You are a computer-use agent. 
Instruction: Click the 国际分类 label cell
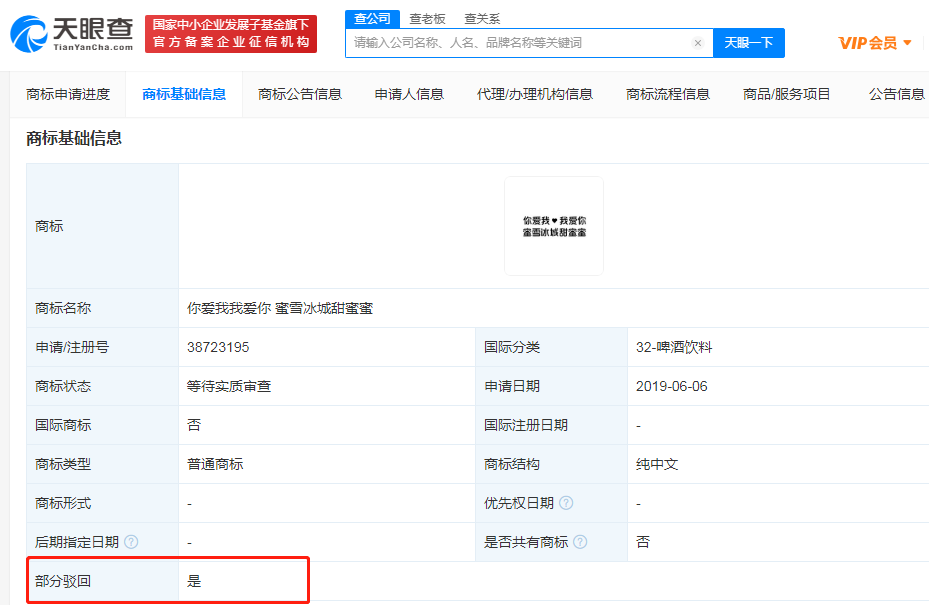coord(551,347)
